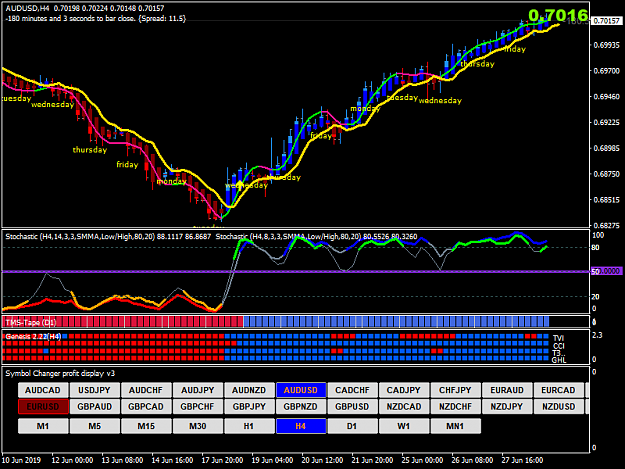Viewport: 625px width, 469px height.
Task: Set timeframe to M5
Action: [x=94, y=426]
